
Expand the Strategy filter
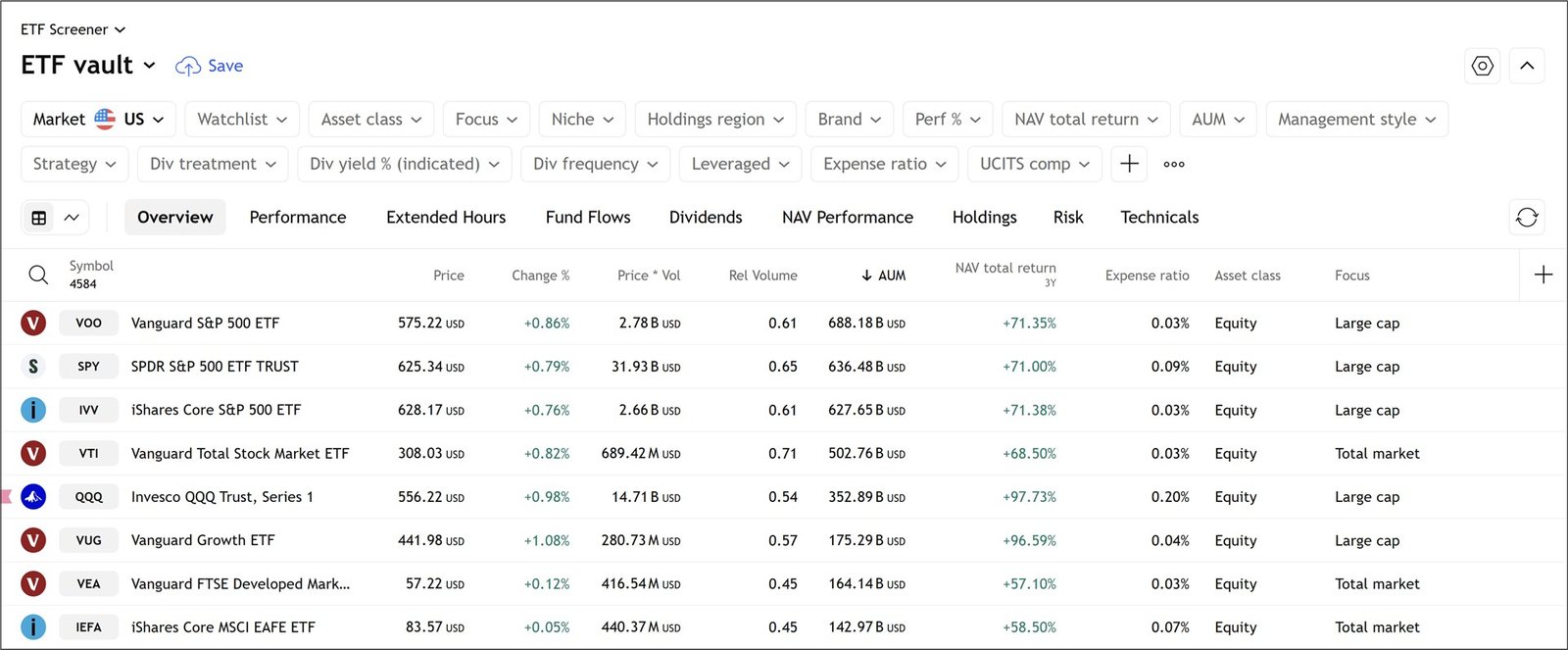(x=74, y=164)
